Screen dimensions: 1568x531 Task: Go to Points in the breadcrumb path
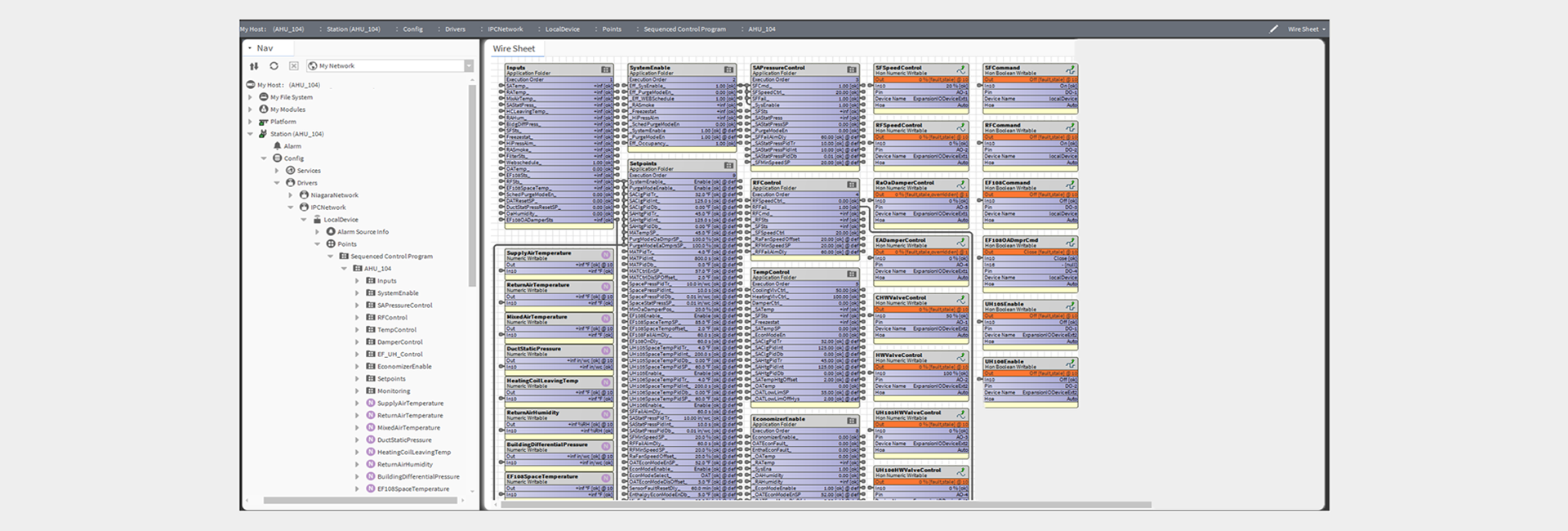click(x=612, y=29)
